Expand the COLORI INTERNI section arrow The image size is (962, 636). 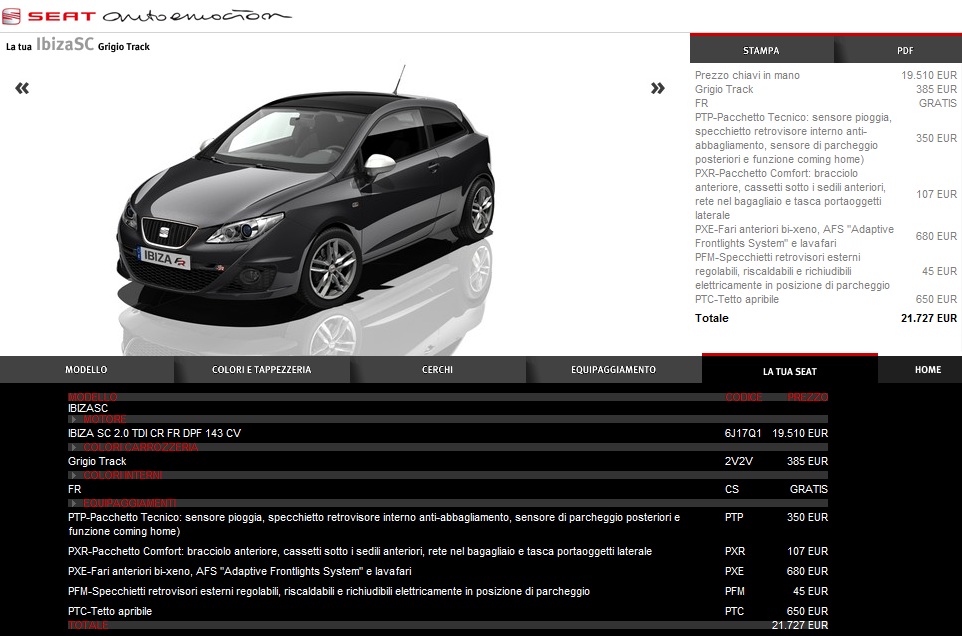(74, 475)
